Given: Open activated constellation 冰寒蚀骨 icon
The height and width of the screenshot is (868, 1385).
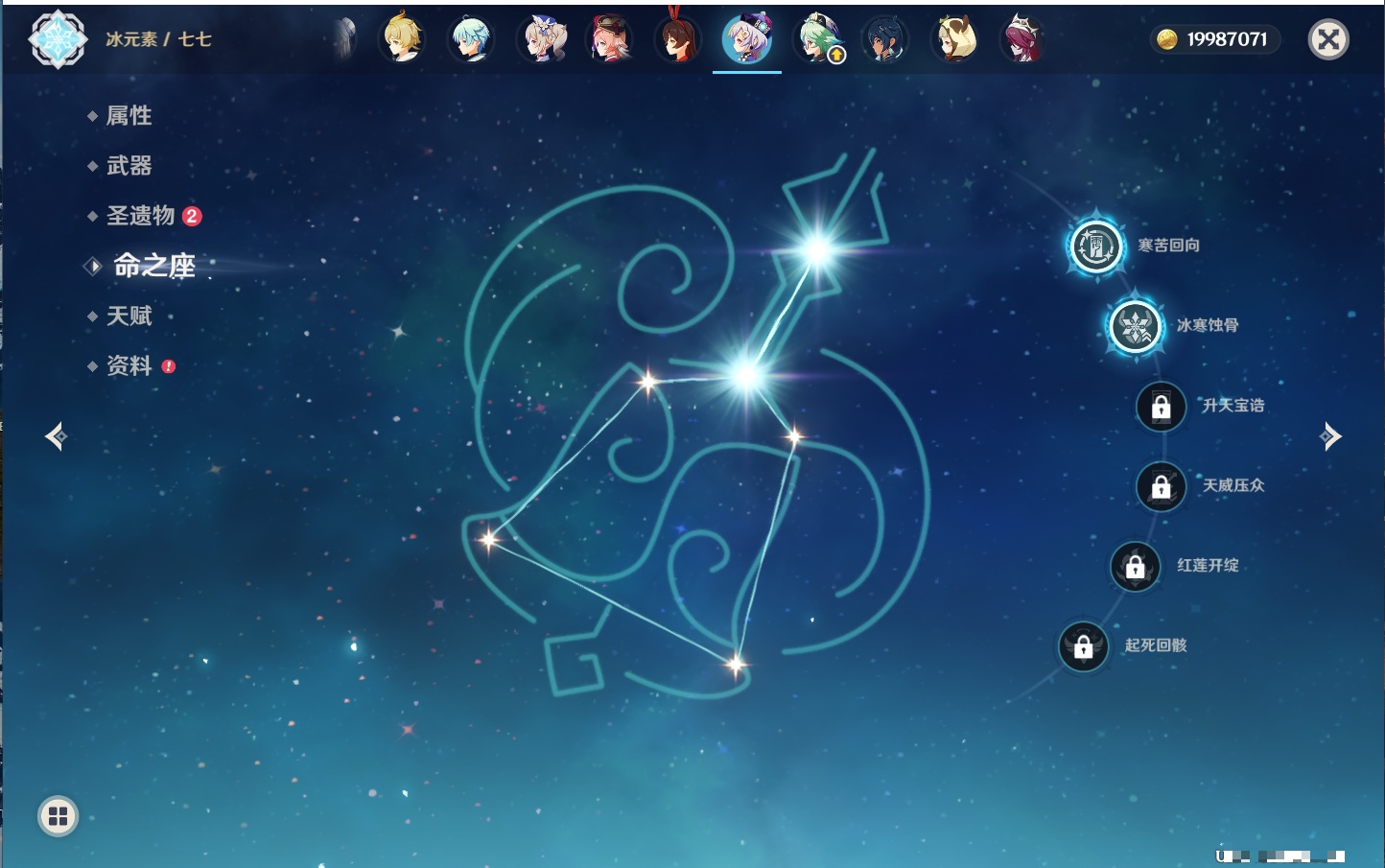Looking at the screenshot, I should point(1135,326).
